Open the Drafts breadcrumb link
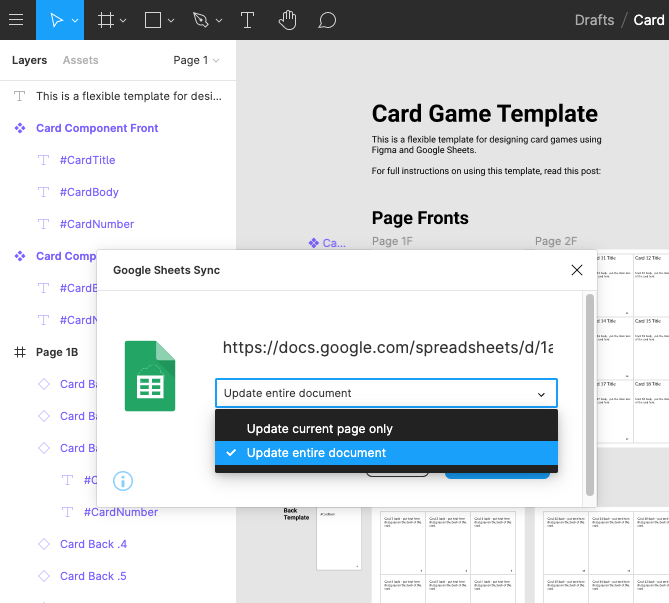The image size is (669, 603). (x=594, y=20)
